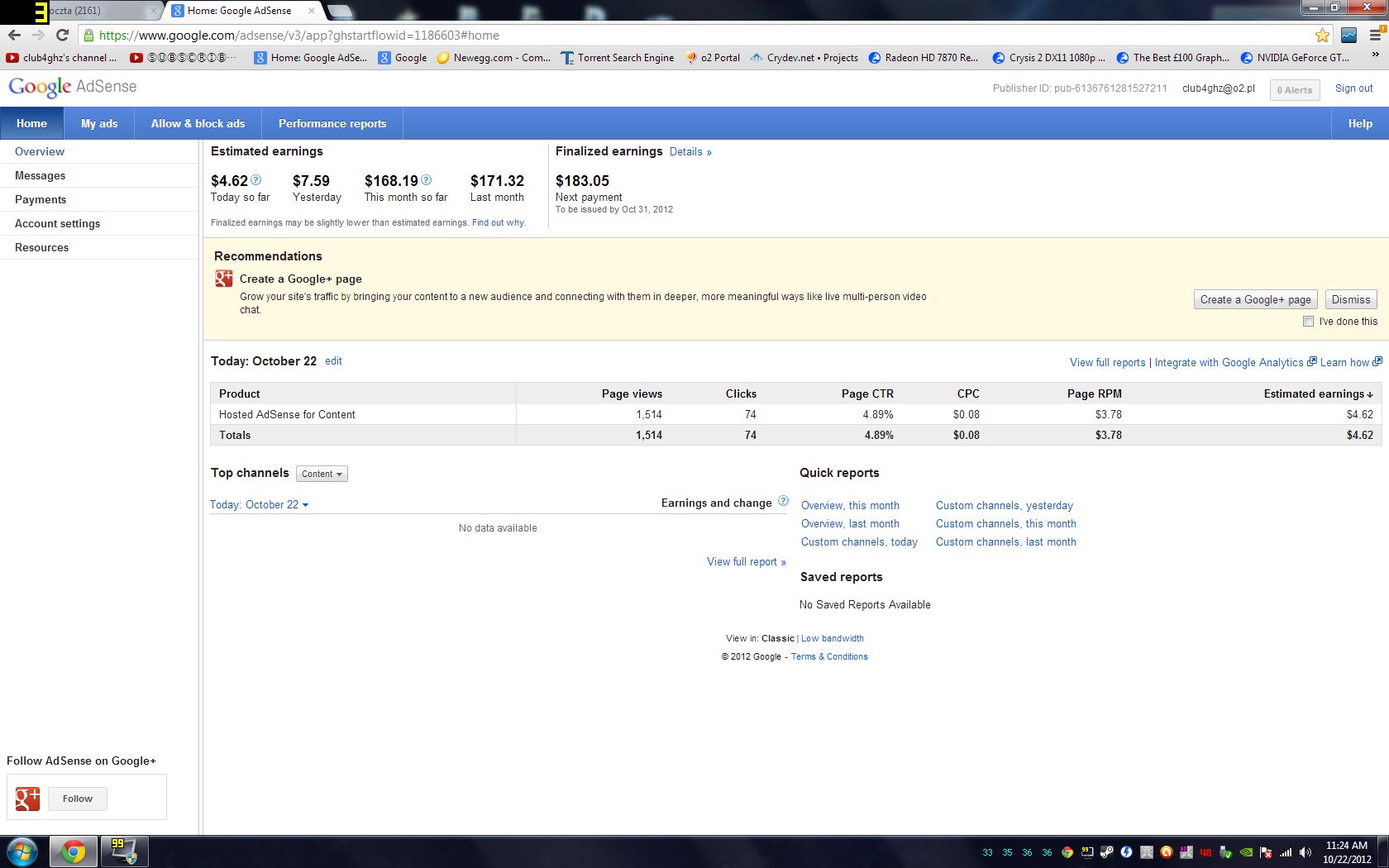Viewport: 1389px width, 868px height.
Task: Open the Terms & Conditions link
Action: tap(829, 656)
